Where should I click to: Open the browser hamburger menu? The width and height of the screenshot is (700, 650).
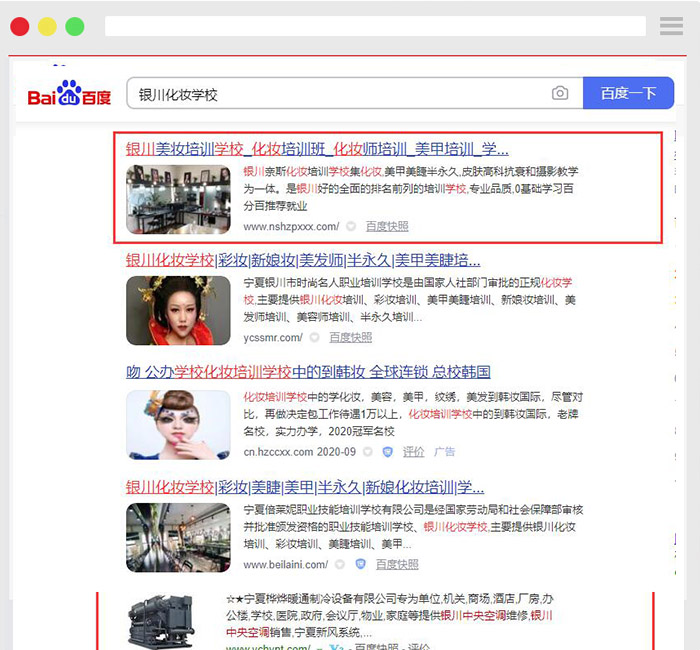[x=671, y=26]
